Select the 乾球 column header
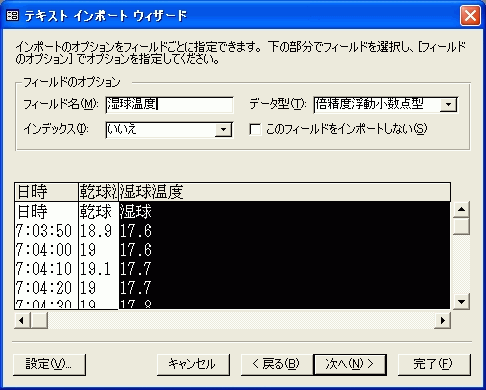 98,192
